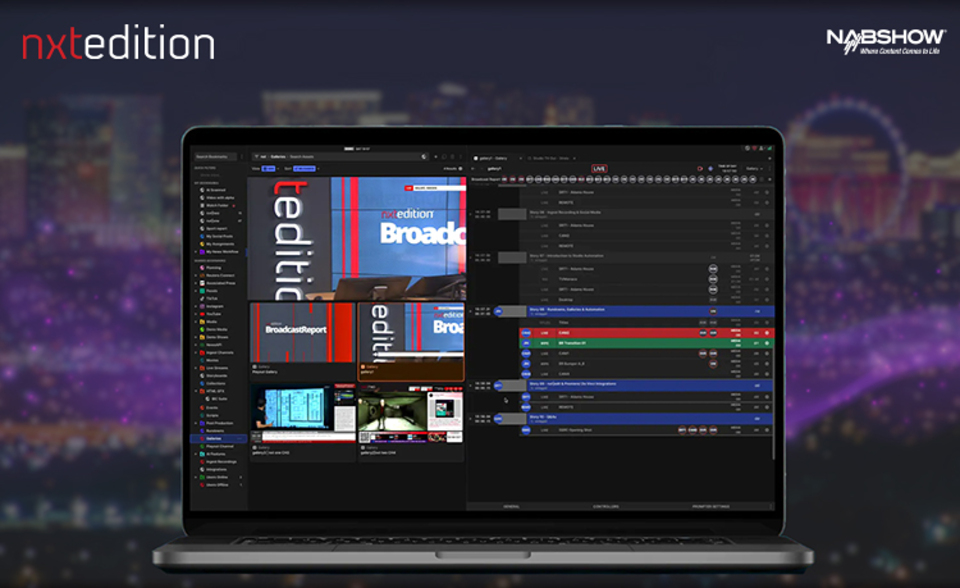Click the status icon on the GUIDE Opening Shot row
960x588 pixels.
526,430
